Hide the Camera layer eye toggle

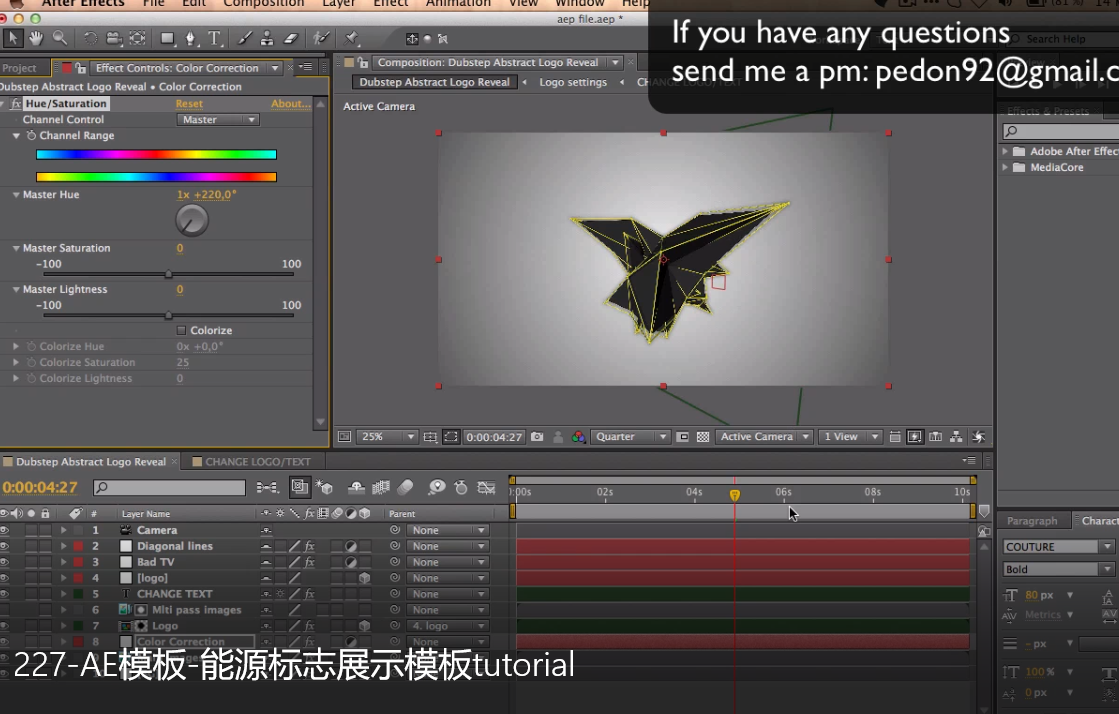[x=5, y=530]
